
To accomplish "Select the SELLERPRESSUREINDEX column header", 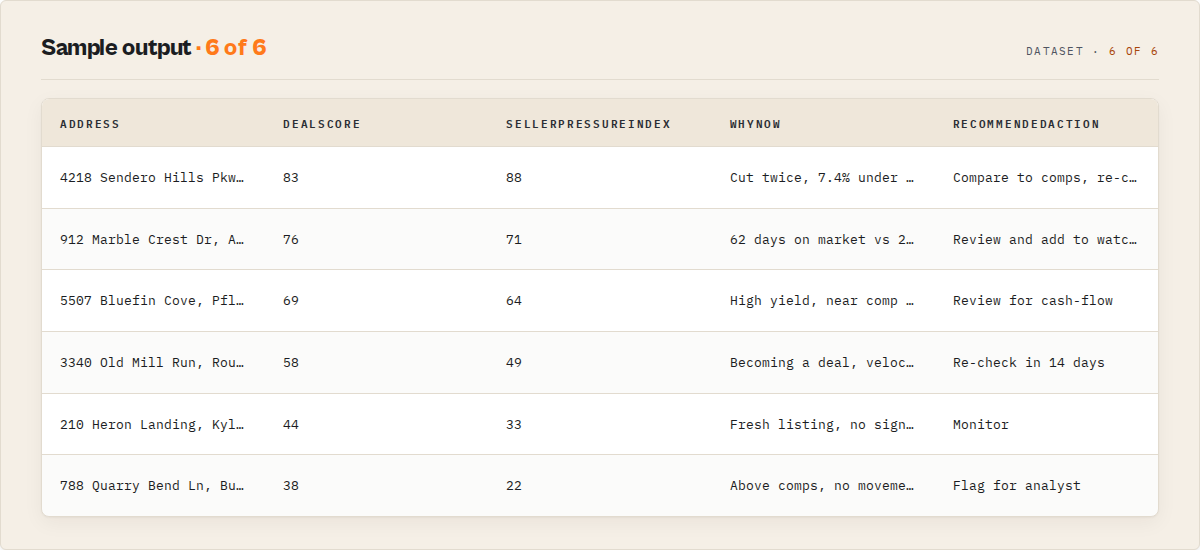I will click(588, 124).
